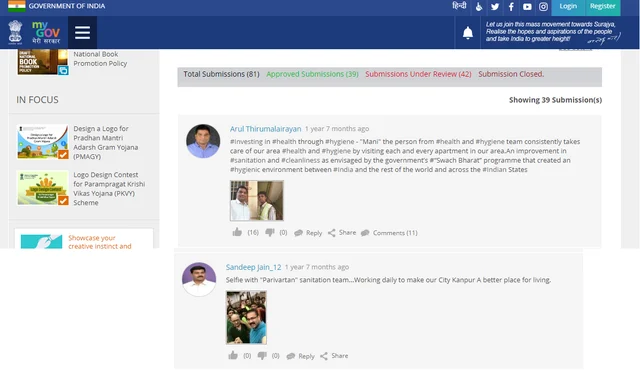The height and width of the screenshot is (376, 640).
Task: Select Total Submissions (81) tab
Action: 221,74
